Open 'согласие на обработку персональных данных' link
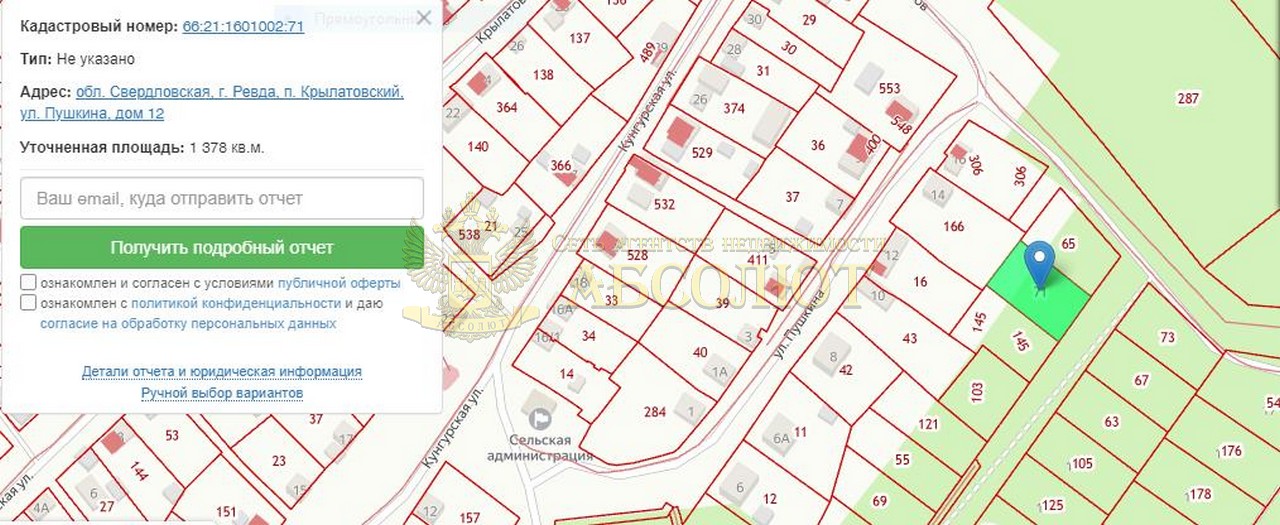1280x525 pixels. tap(188, 324)
